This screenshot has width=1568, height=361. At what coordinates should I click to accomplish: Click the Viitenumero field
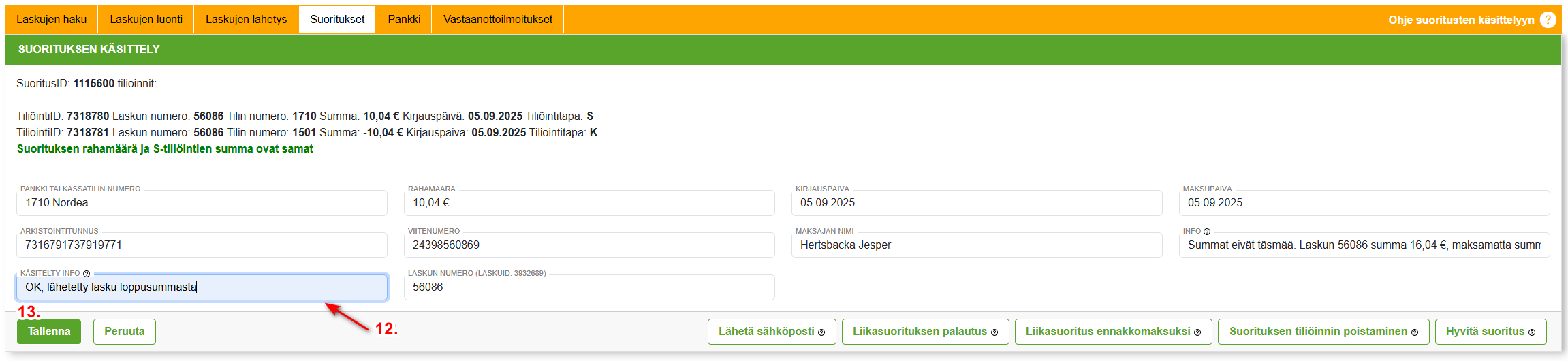click(589, 245)
